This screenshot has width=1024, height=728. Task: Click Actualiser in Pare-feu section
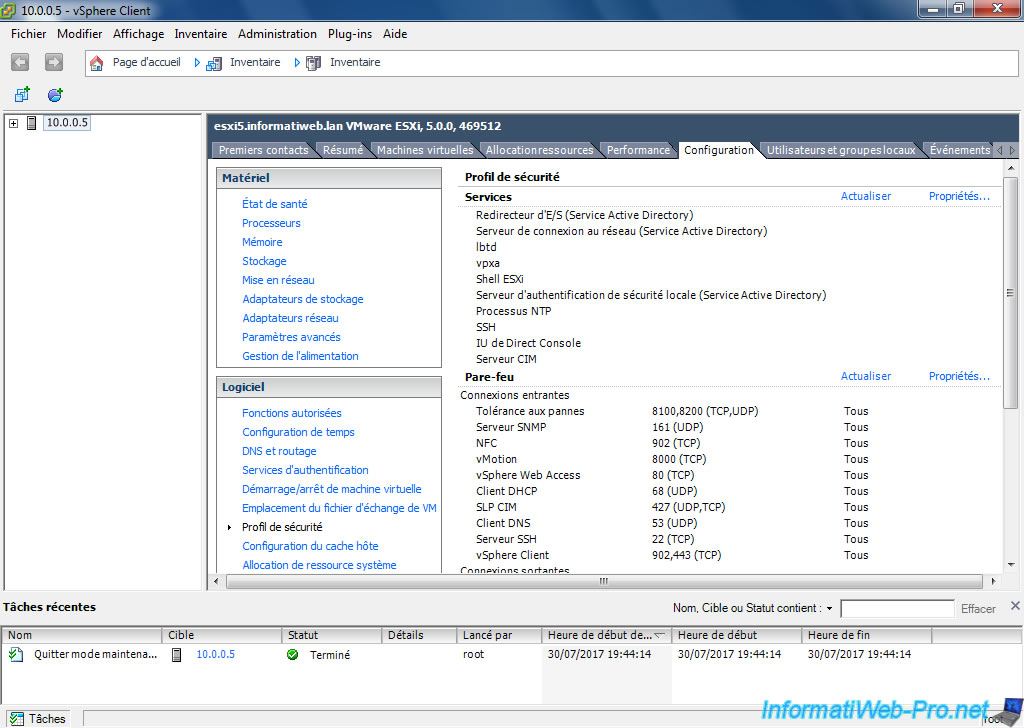pyautogui.click(x=865, y=376)
